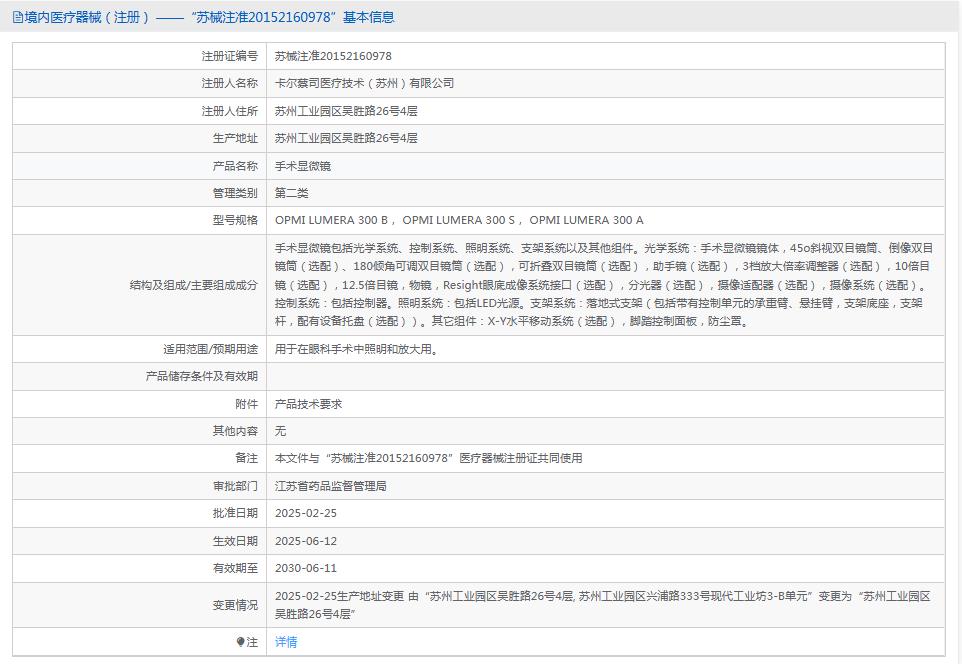This screenshot has width=962, height=664.
Task: Click the 型号规格 row label
Action: 235,220
